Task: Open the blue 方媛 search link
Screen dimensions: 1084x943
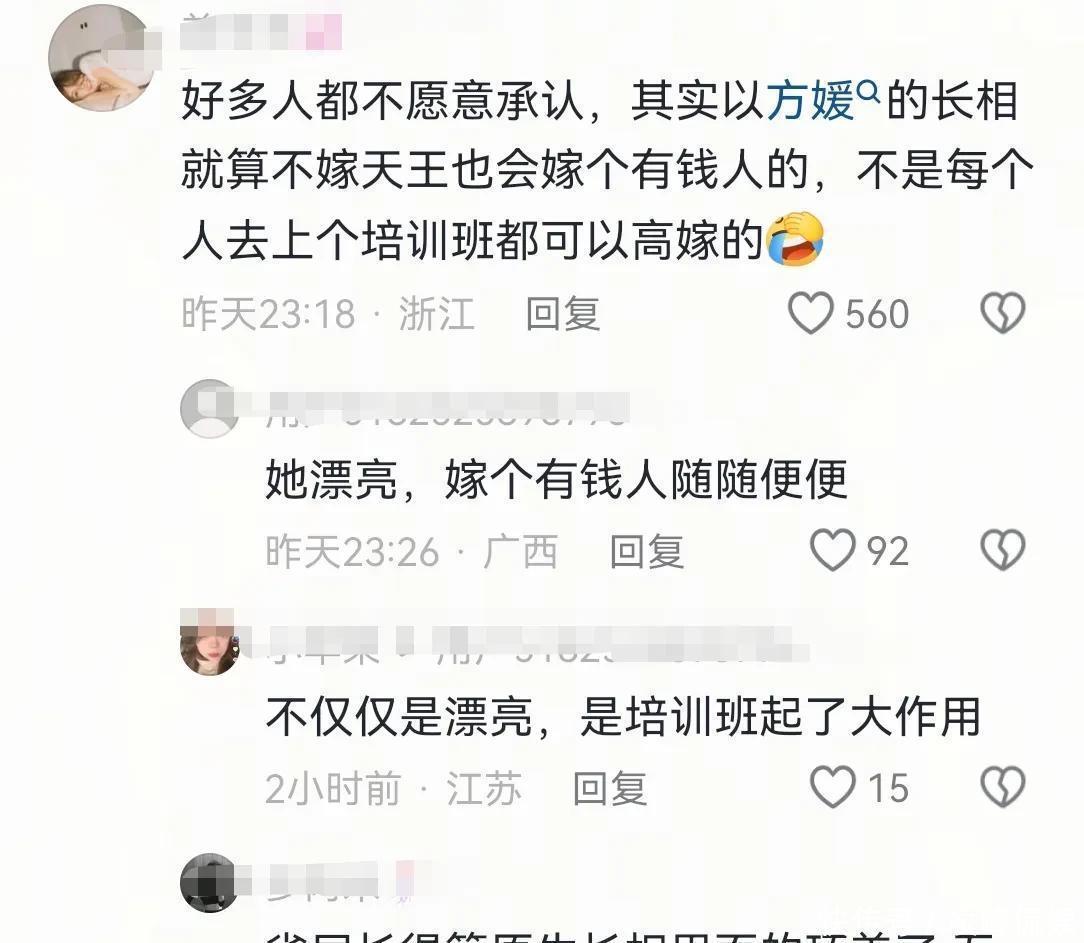Action: (x=811, y=100)
